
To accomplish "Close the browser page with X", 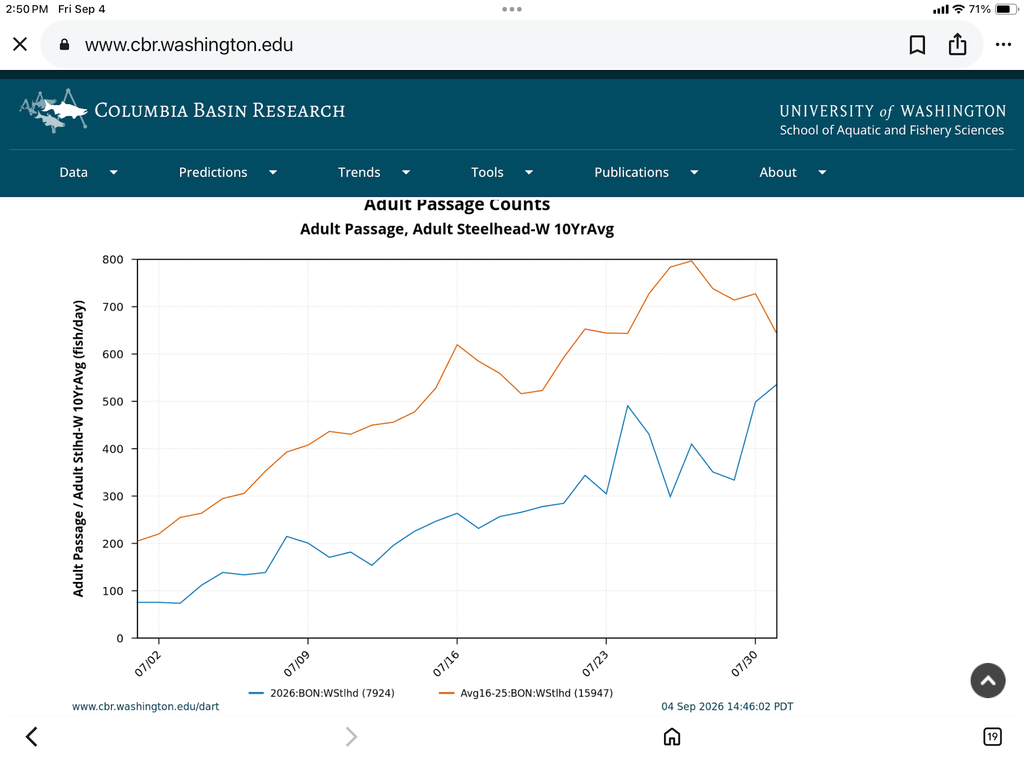I will (20, 44).
